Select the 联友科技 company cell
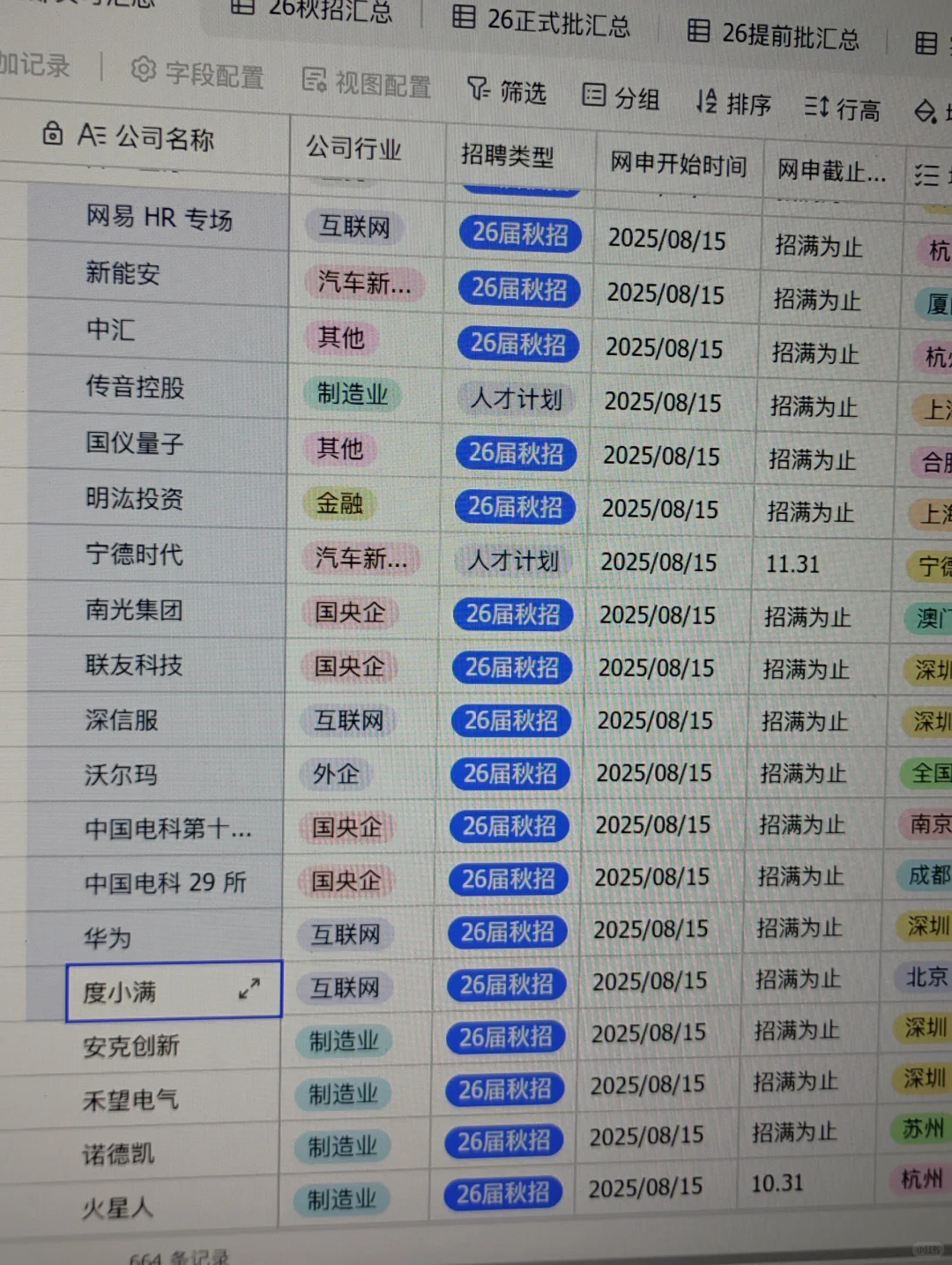 157,665
